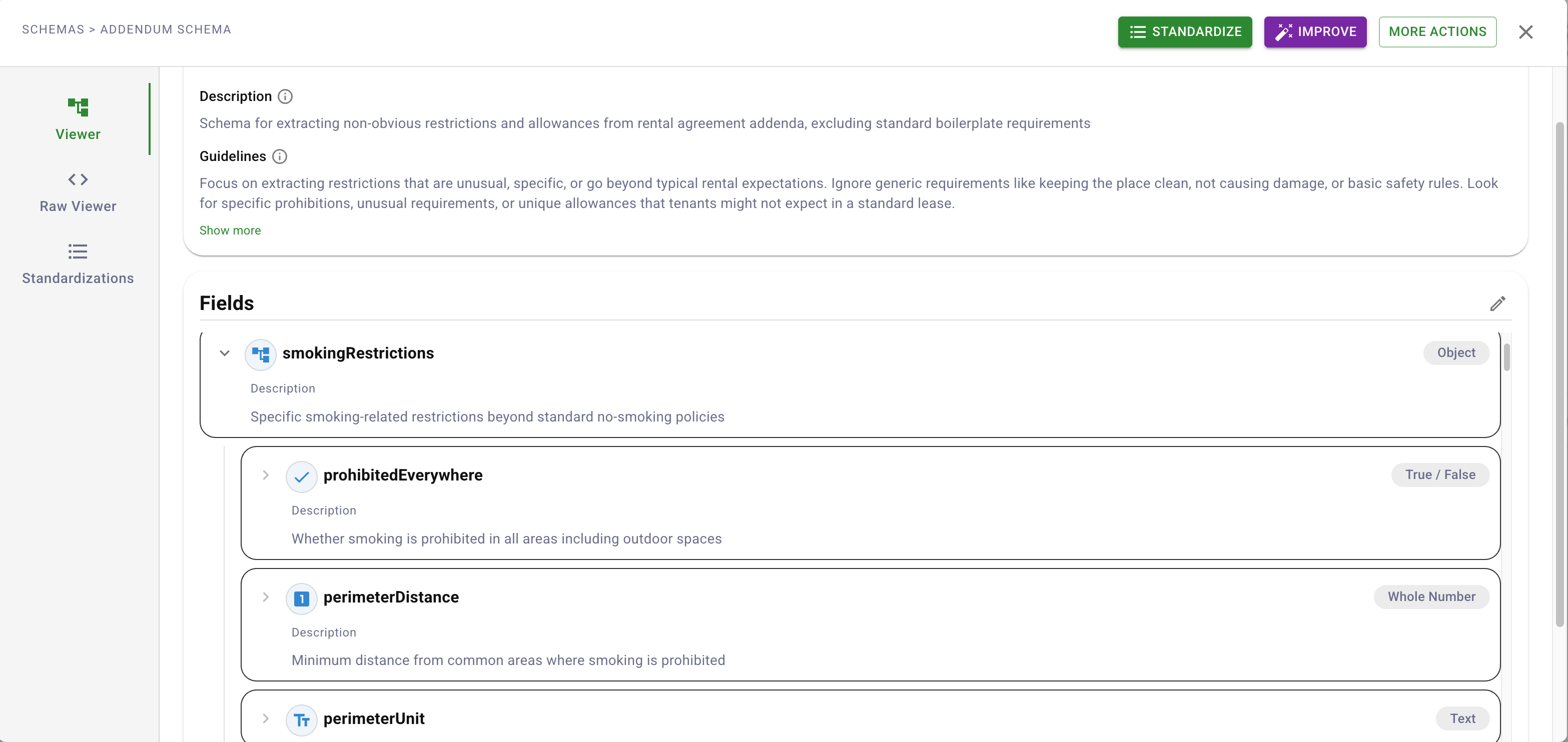Expand the perimeterUnit field
The height and width of the screenshot is (742, 1568).
[x=265, y=719]
